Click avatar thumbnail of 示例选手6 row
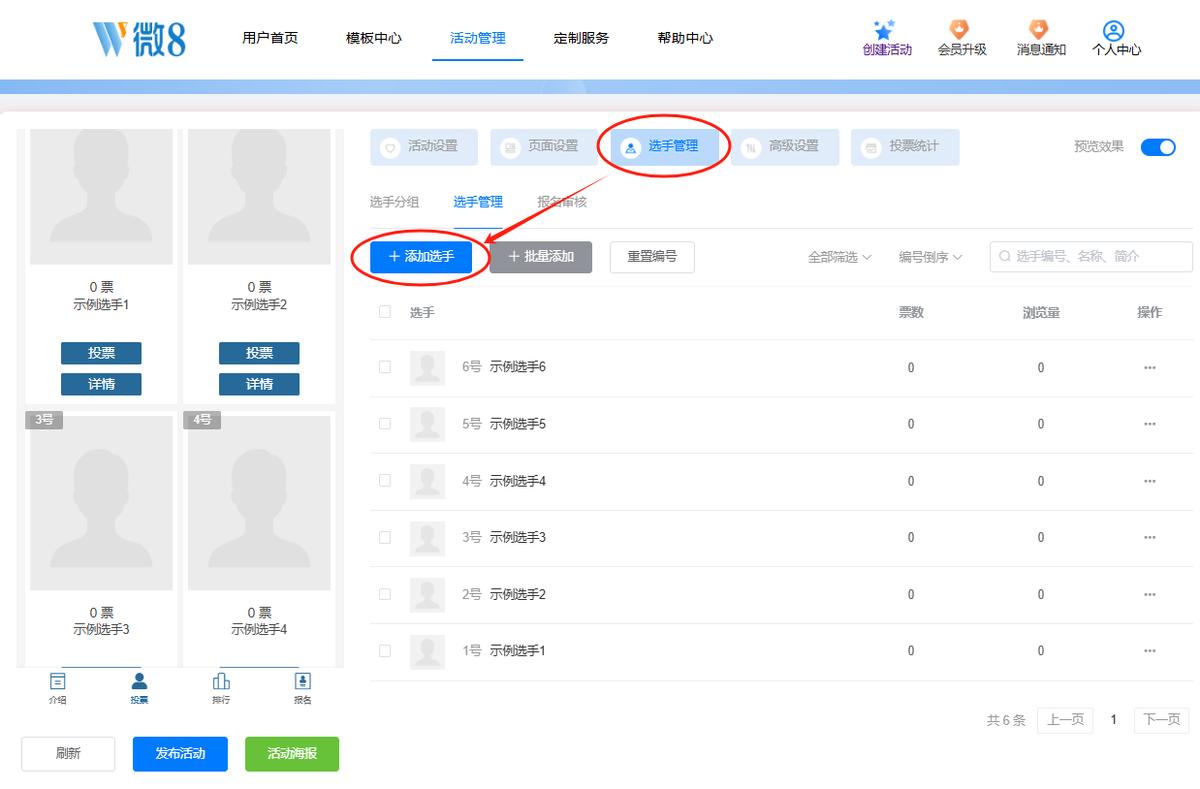The width and height of the screenshot is (1200, 789). click(428, 368)
